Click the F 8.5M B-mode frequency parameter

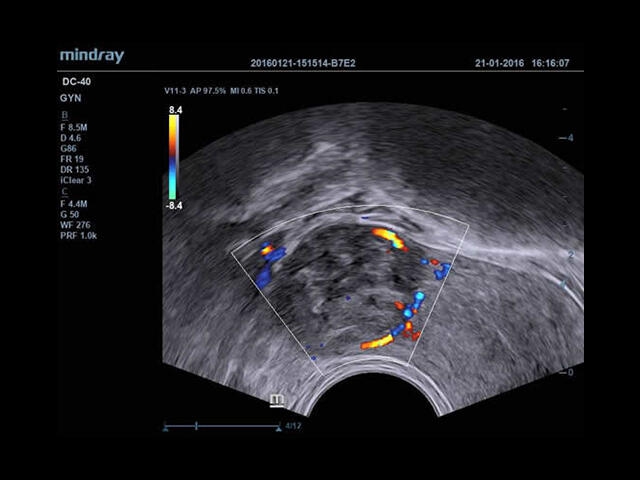point(79,127)
